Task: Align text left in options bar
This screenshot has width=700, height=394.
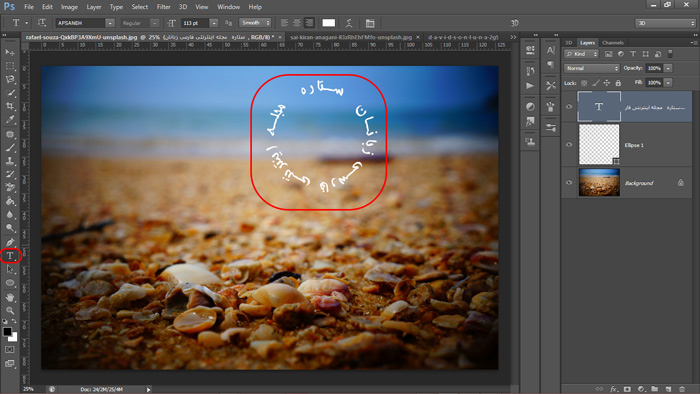Action: pyautogui.click(x=284, y=23)
